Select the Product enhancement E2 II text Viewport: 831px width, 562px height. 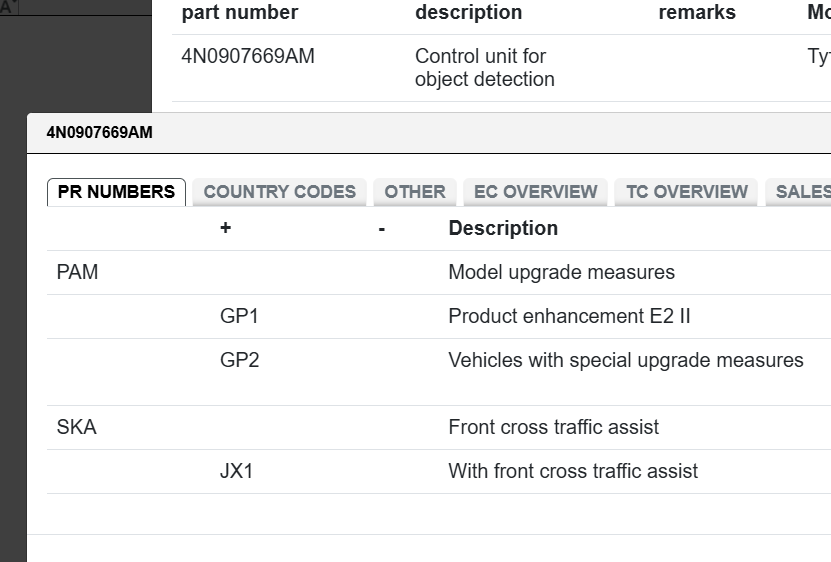tap(569, 316)
